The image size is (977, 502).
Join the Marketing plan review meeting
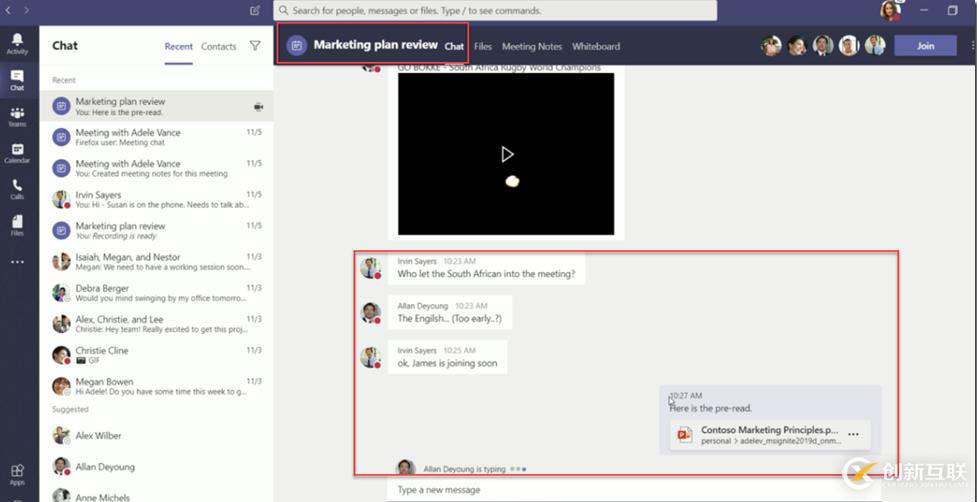(925, 45)
